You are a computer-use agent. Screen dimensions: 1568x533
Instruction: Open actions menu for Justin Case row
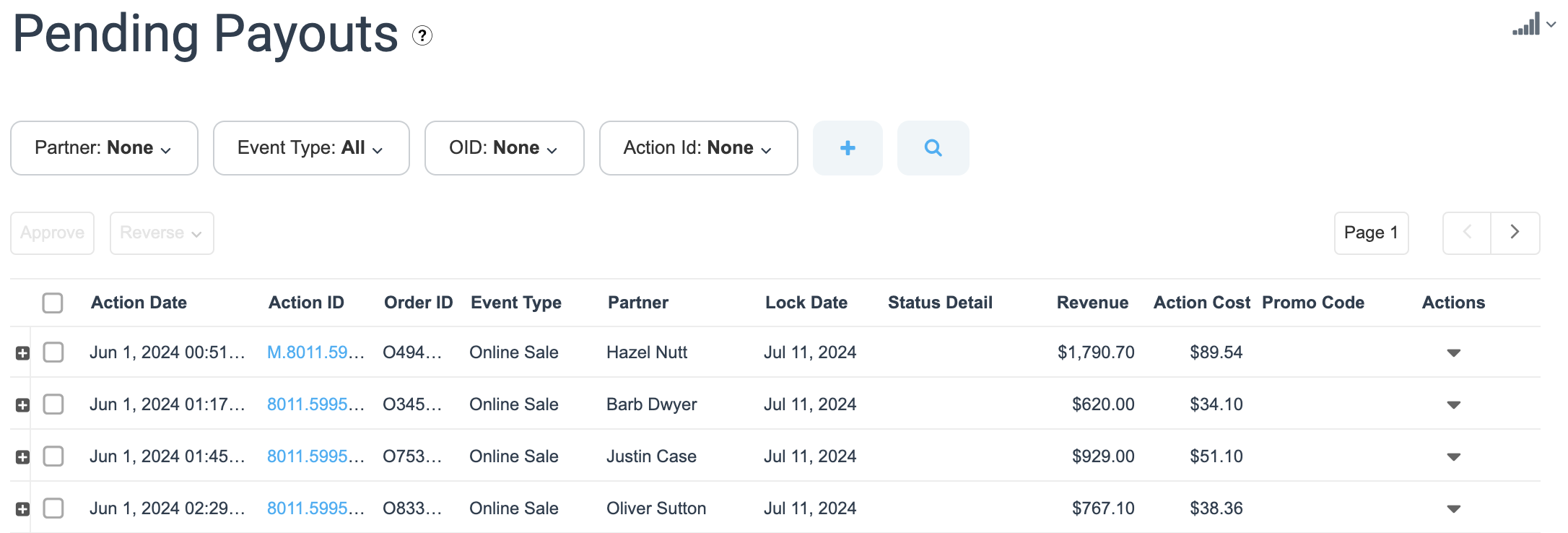tap(1454, 457)
